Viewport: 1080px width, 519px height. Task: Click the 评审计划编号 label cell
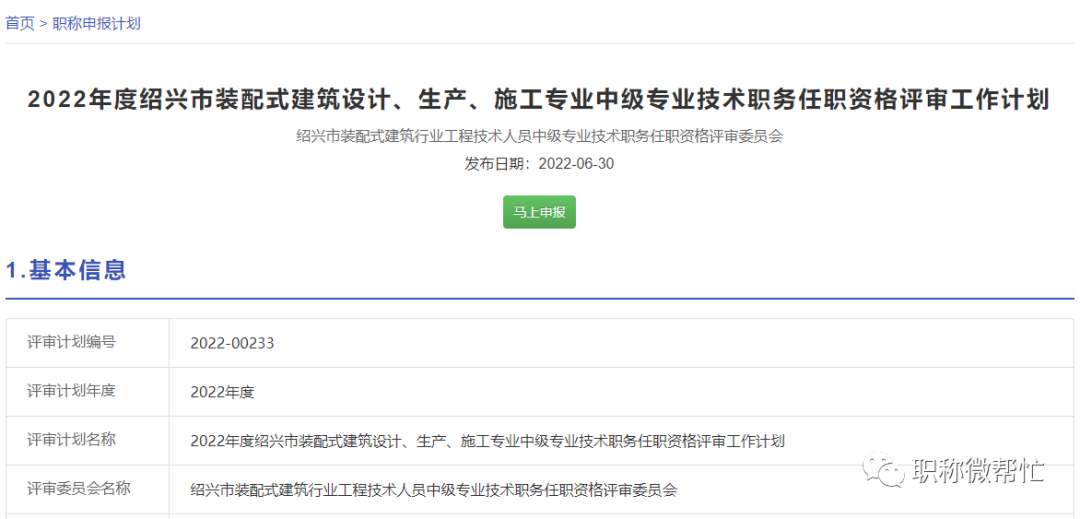pos(88,343)
